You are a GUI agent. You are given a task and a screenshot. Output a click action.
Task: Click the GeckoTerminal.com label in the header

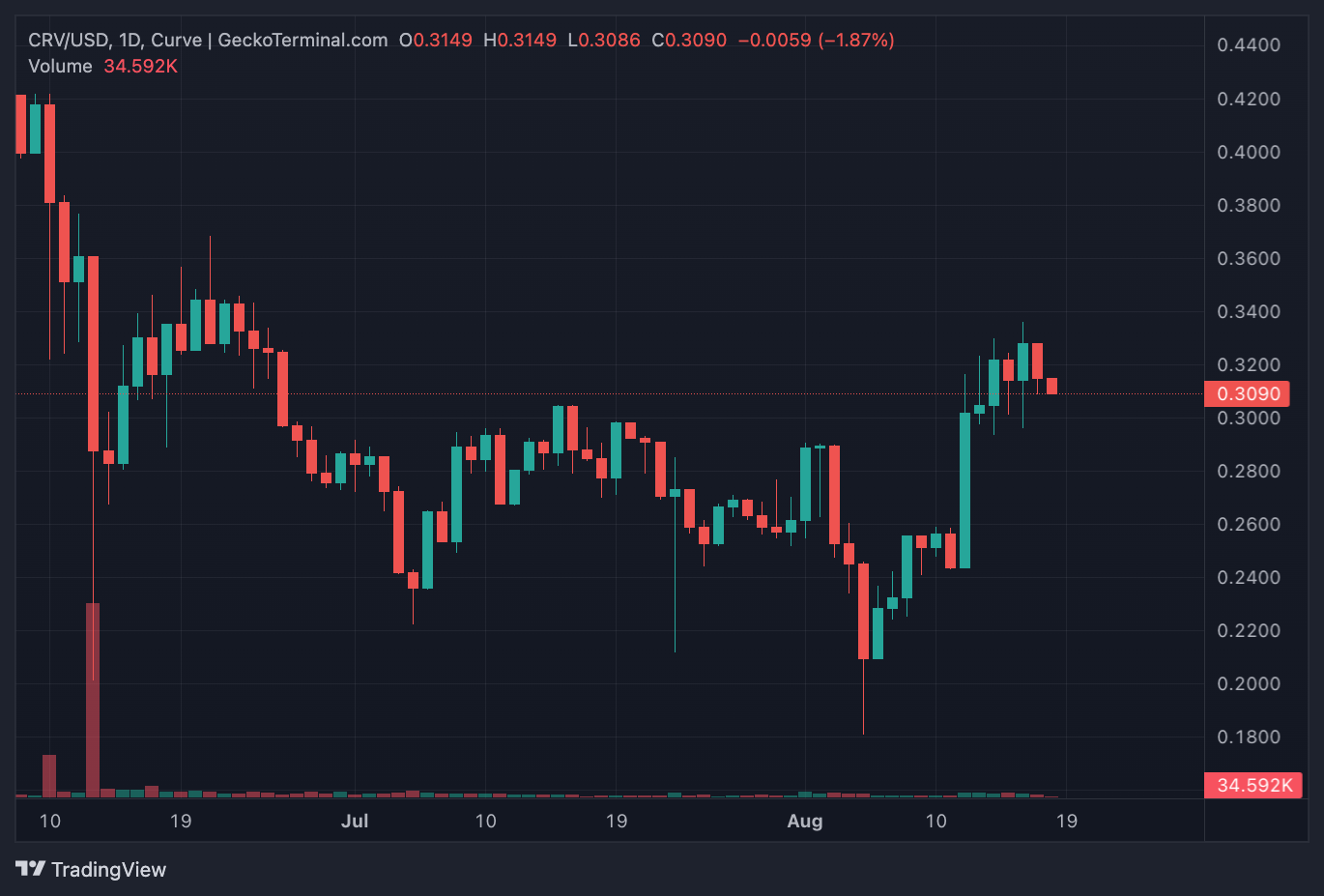click(x=302, y=40)
